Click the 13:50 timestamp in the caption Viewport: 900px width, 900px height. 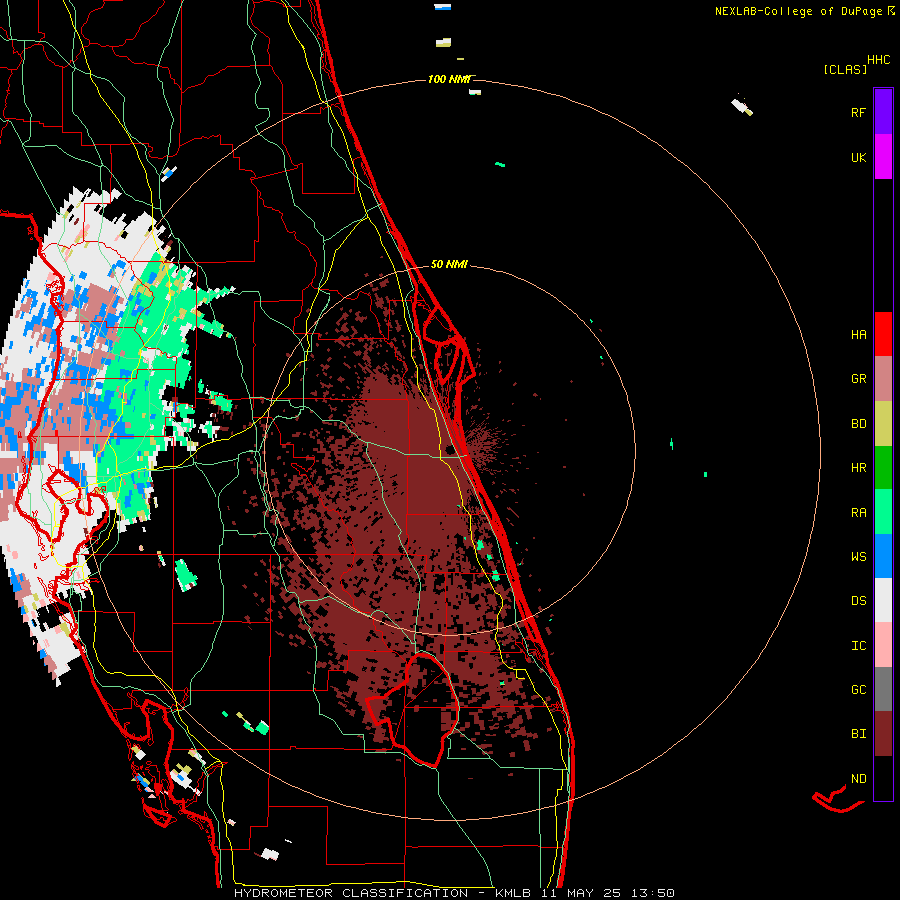click(653, 893)
